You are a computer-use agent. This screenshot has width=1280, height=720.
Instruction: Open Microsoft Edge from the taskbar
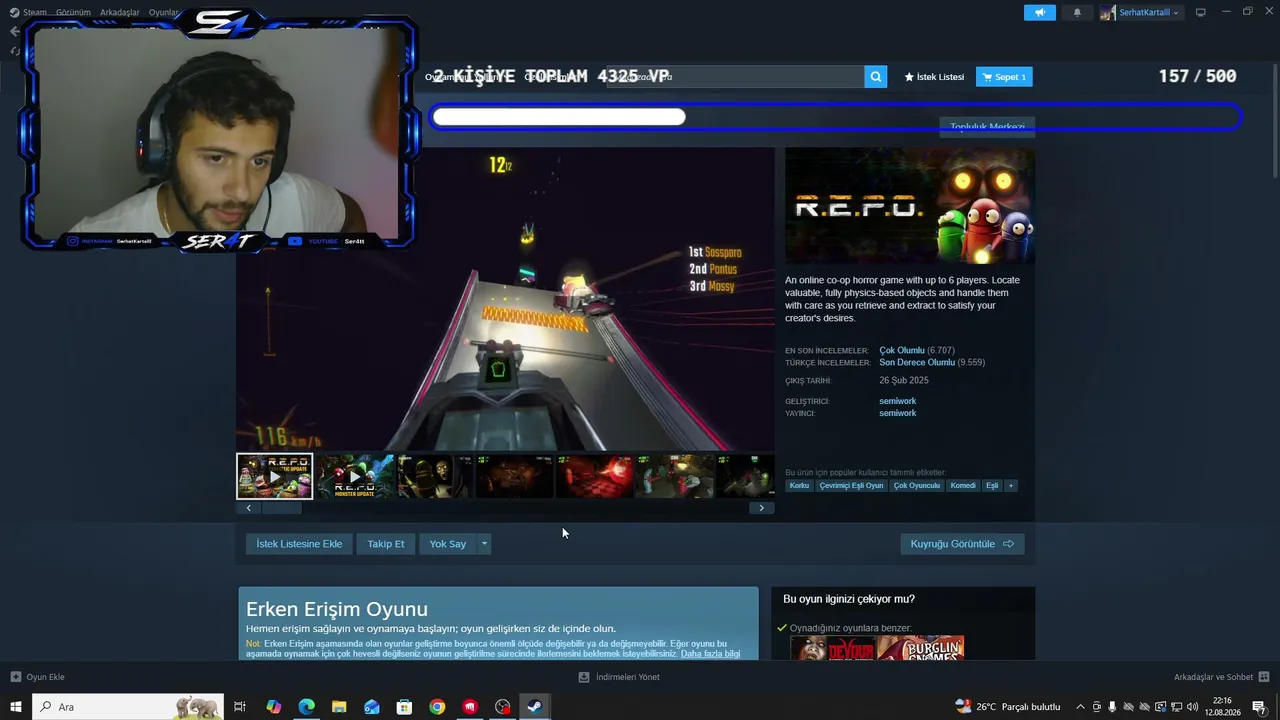click(306, 707)
